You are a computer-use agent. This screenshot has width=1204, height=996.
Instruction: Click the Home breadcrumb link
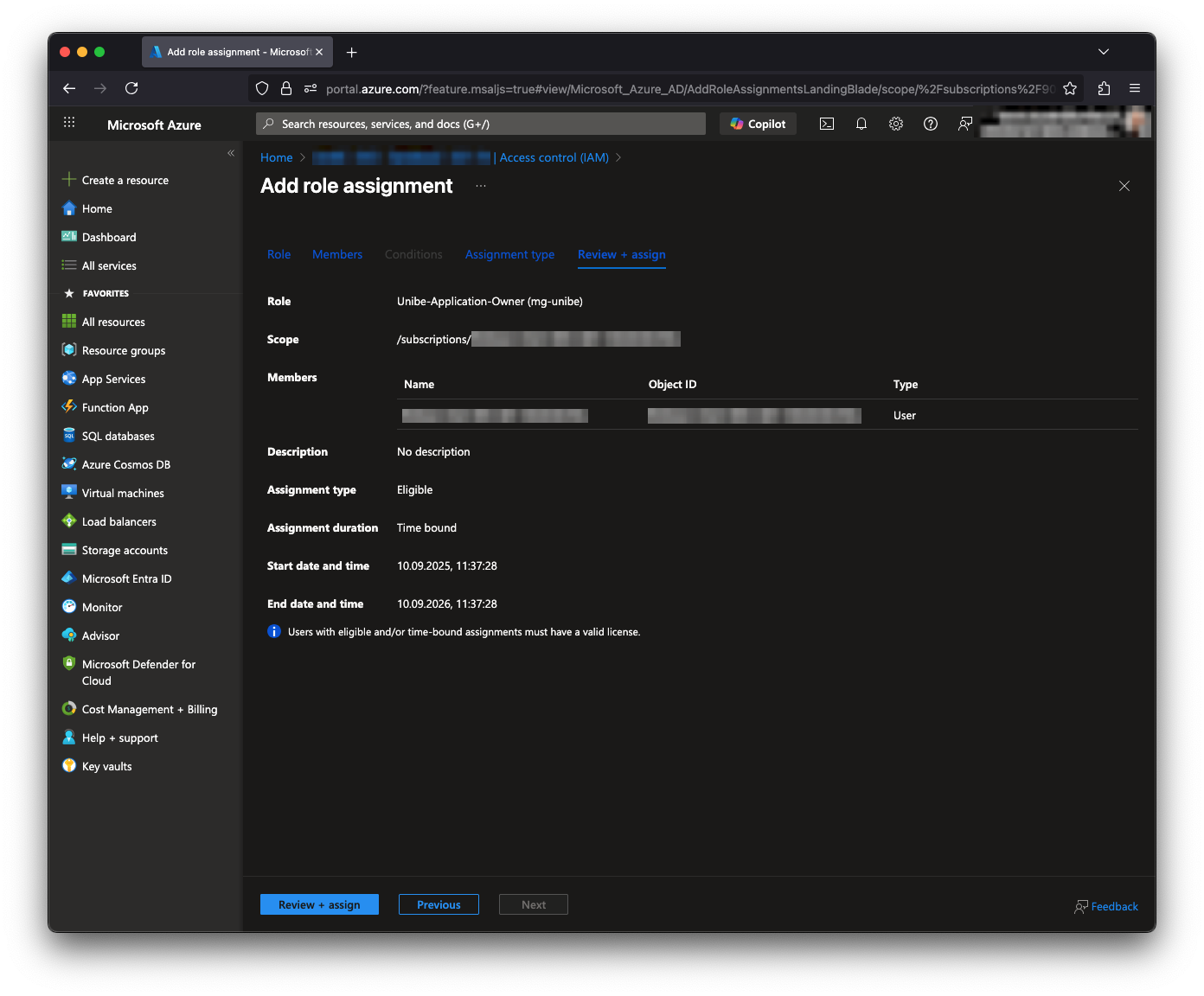tap(276, 157)
